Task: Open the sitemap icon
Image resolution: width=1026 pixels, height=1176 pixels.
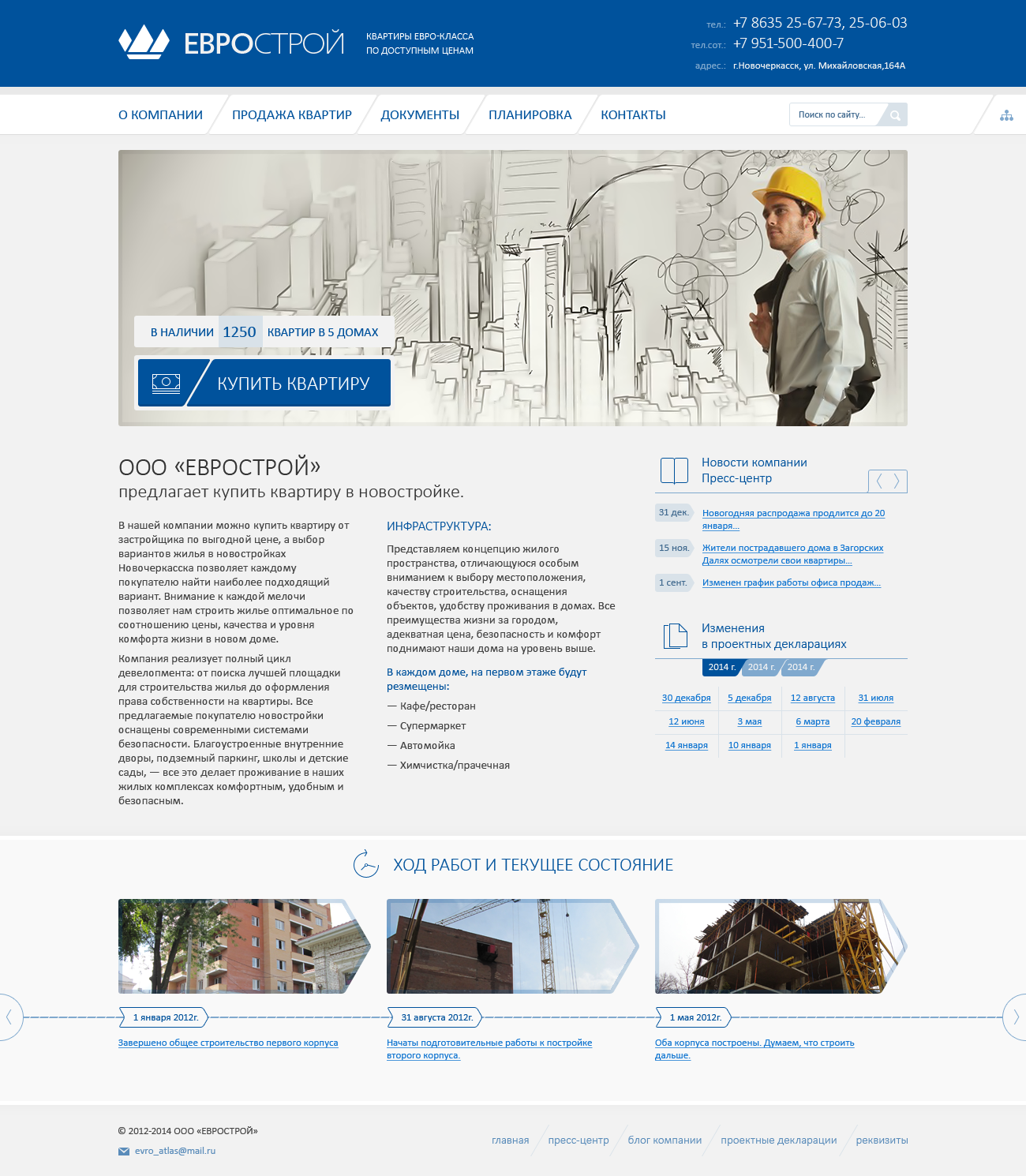Action: [x=1006, y=115]
